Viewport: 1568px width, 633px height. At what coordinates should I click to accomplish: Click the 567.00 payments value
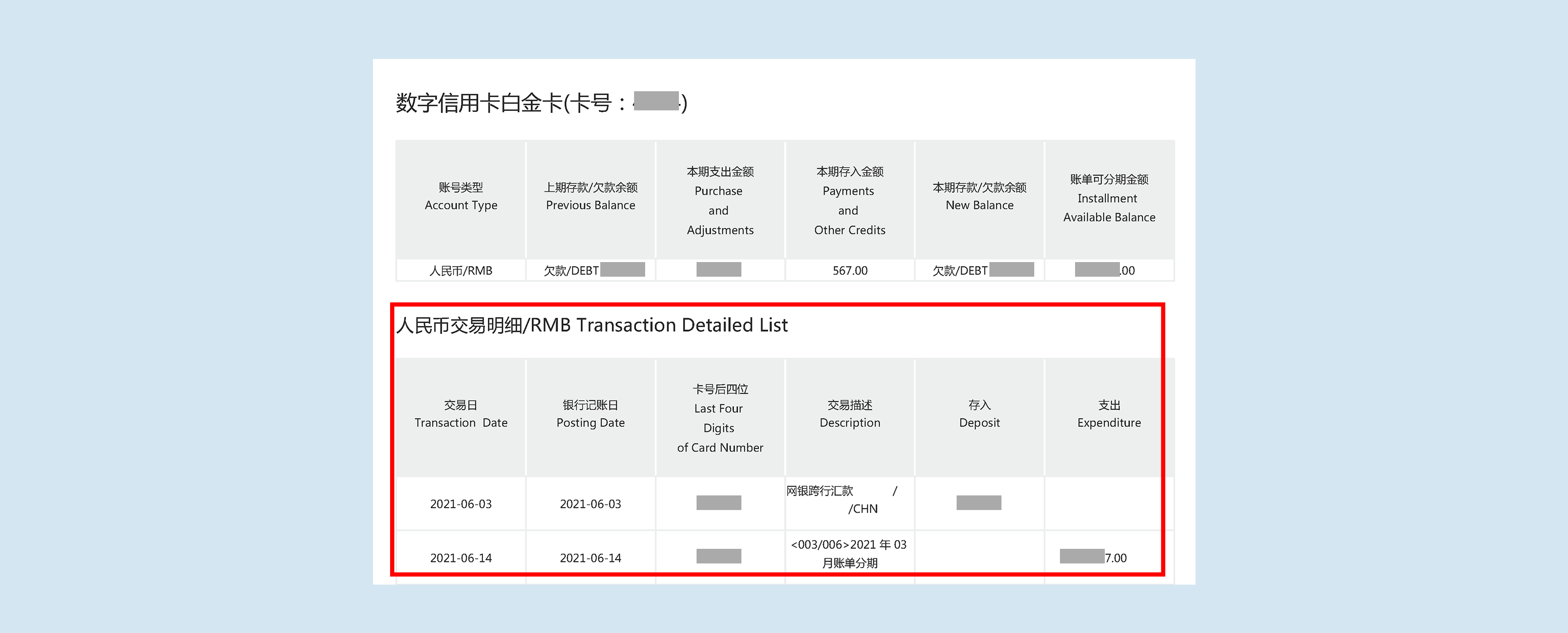coord(850,271)
